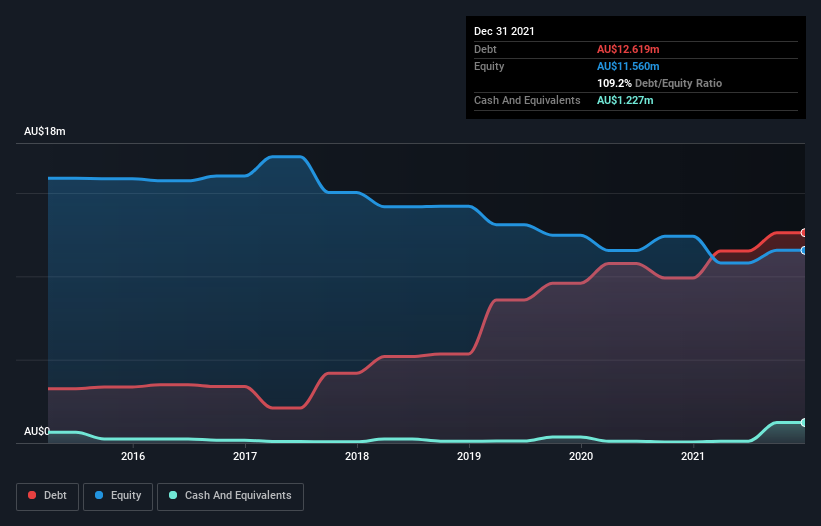Click the Equity row label in tooltip

[489, 66]
